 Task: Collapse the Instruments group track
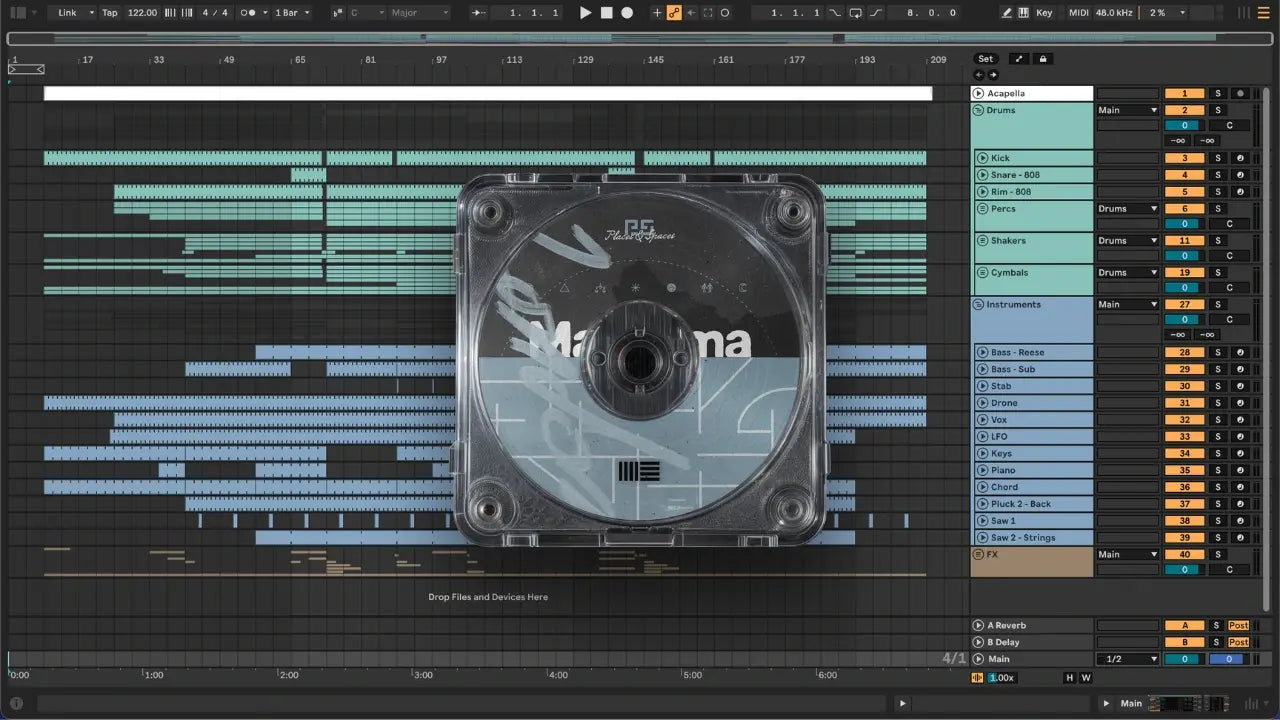click(979, 304)
